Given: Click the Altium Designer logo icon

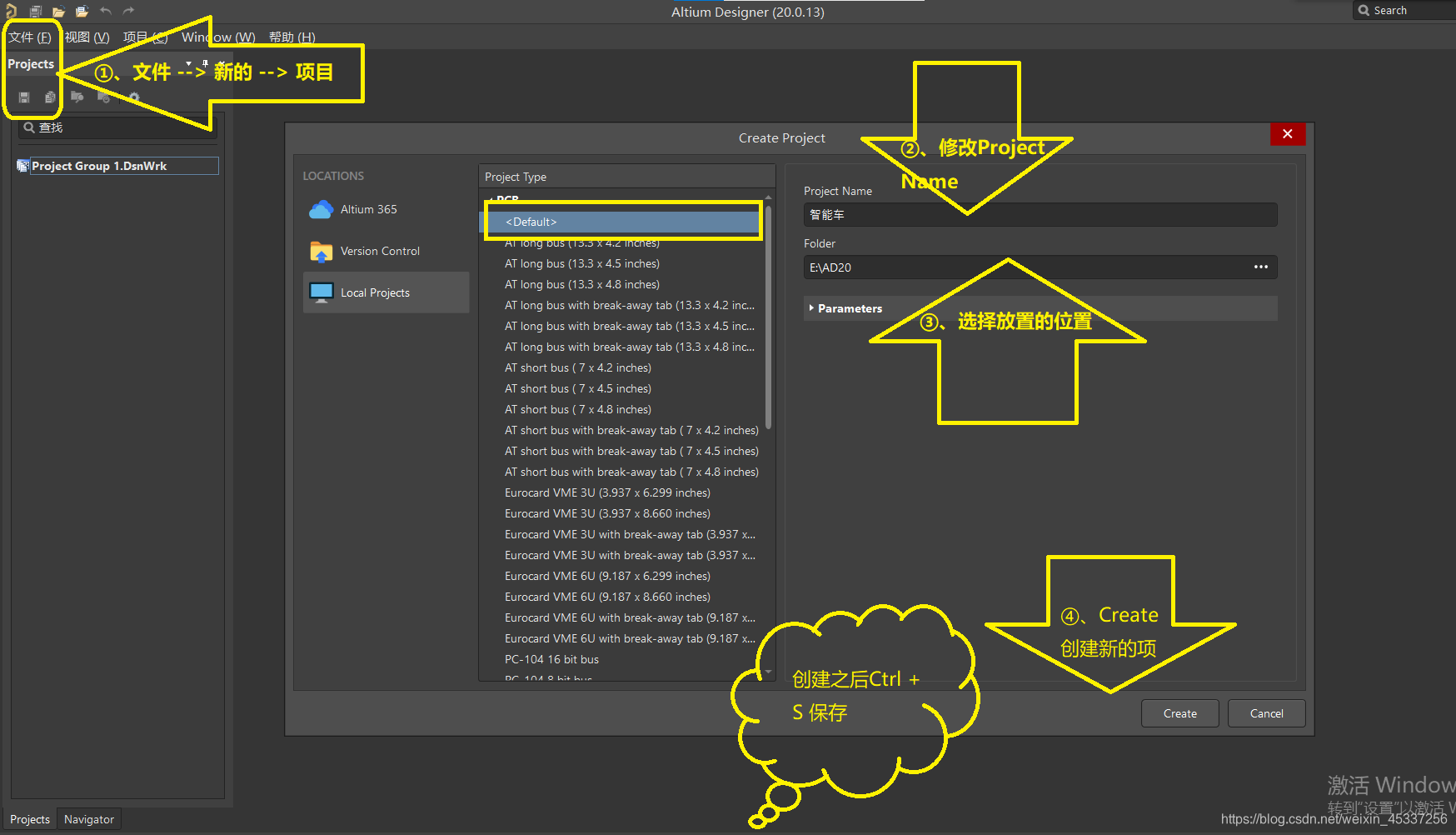Looking at the screenshot, I should click(x=11, y=11).
